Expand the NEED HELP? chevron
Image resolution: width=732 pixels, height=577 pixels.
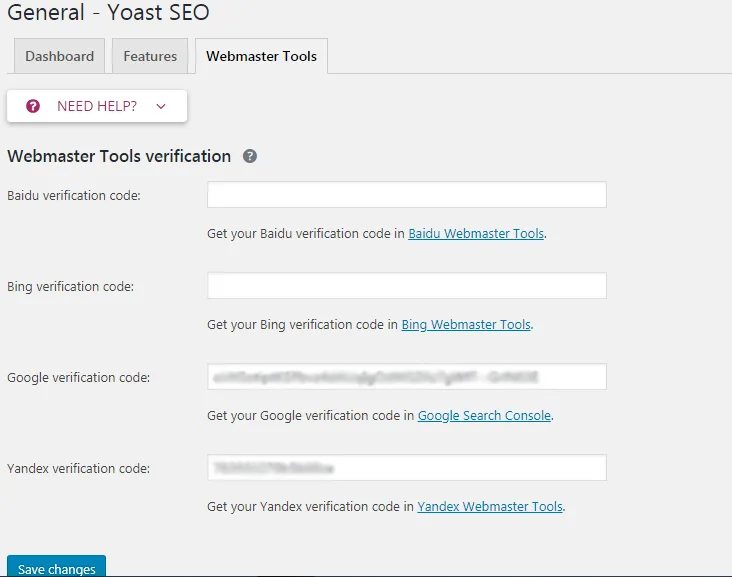[x=161, y=106]
